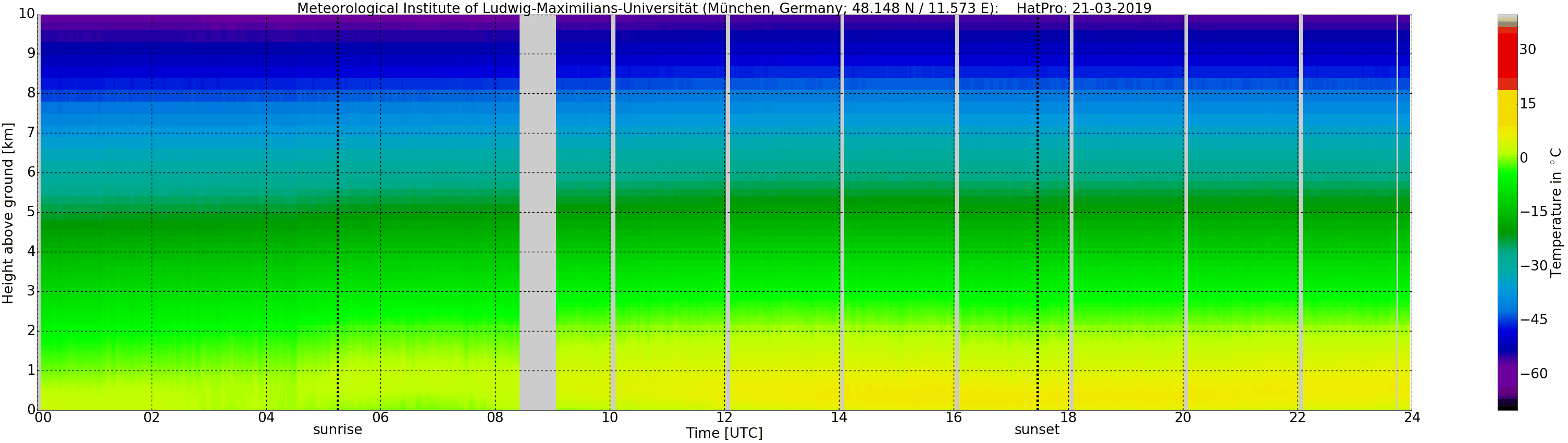Click the colorbar value '−15'

pyautogui.click(x=1534, y=212)
